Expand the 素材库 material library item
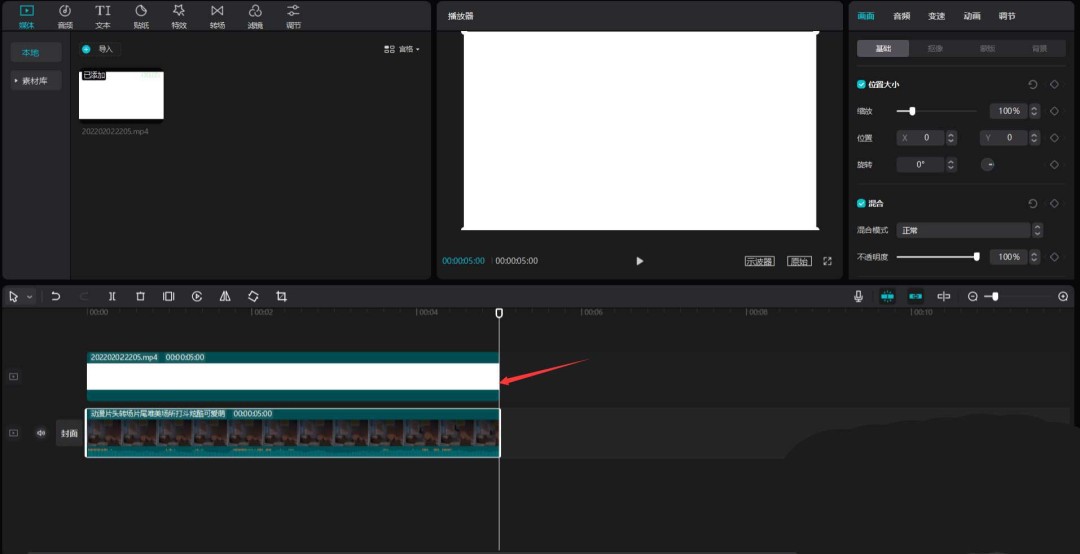Image resolution: width=1080 pixels, height=554 pixels. coord(36,81)
